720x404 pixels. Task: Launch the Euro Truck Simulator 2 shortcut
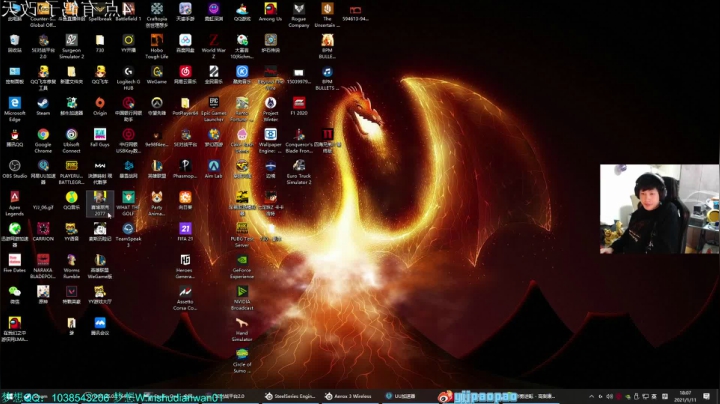click(x=299, y=172)
